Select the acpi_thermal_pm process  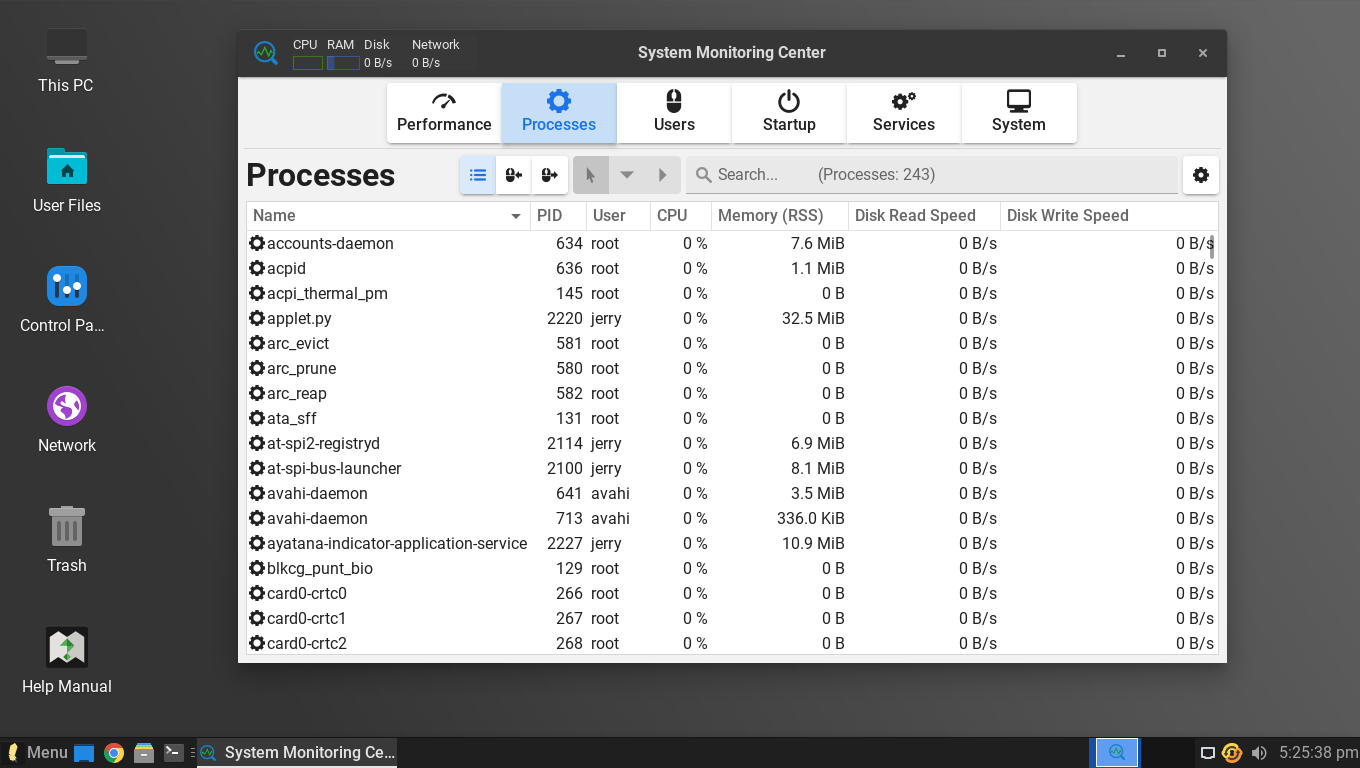[x=732, y=293]
